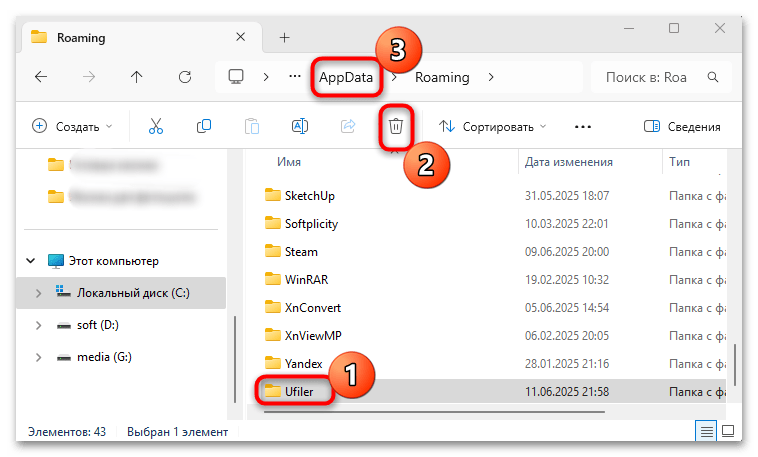Expand media (G:) drive node
Screen dimensions: 758x457
(x=38, y=357)
